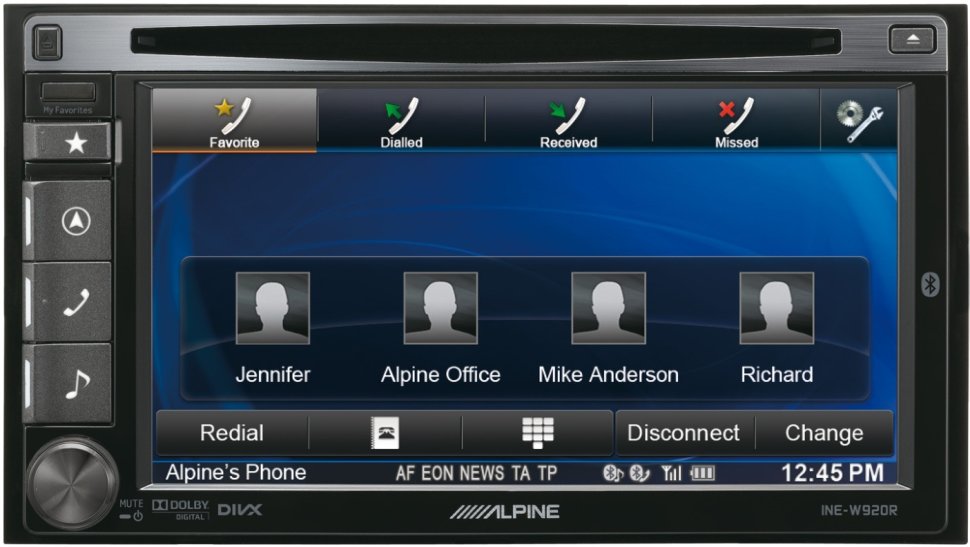The width and height of the screenshot is (970, 547).
Task: Click the Bluetooth symbol on the bezel
Action: pyautogui.click(x=930, y=285)
